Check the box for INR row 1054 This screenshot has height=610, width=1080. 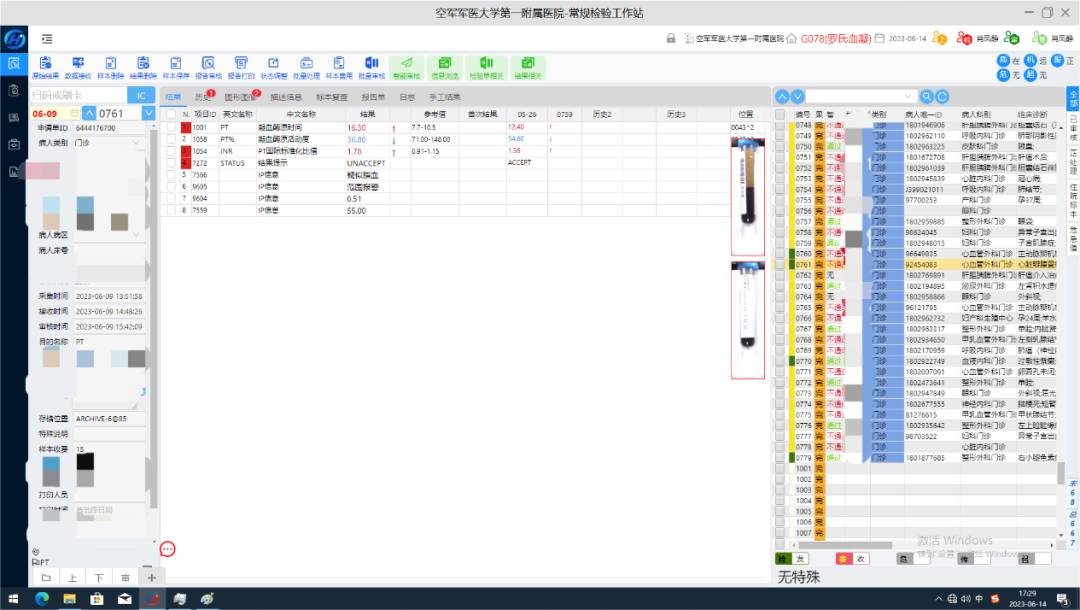(x=171, y=151)
